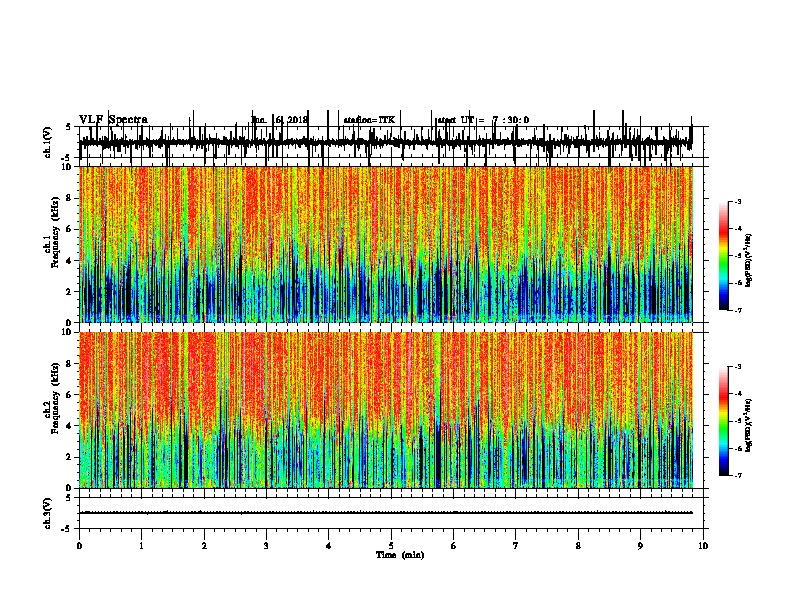The height and width of the screenshot is (612, 792).
Task: Click the date text before "station=ITK"
Action: 279,120
